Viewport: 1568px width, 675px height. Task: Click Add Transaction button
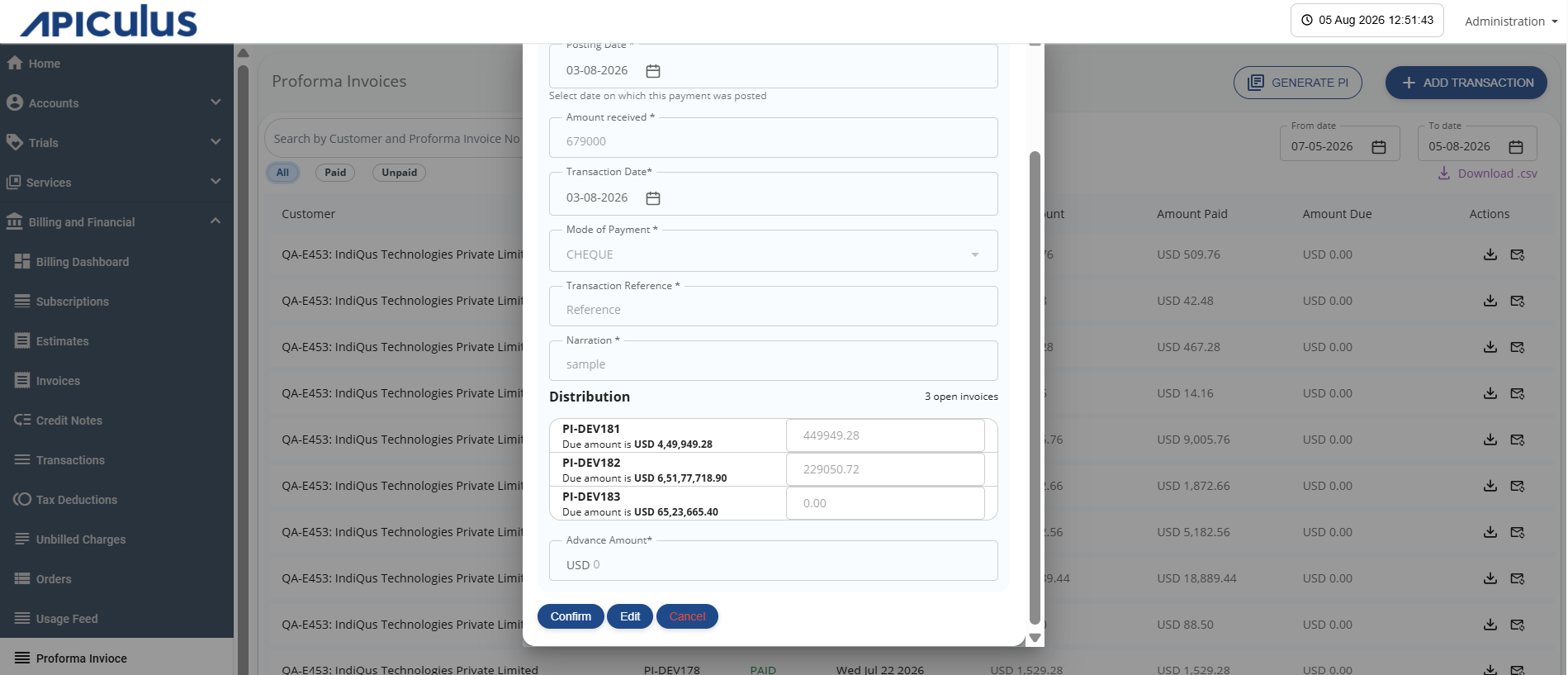point(1466,83)
